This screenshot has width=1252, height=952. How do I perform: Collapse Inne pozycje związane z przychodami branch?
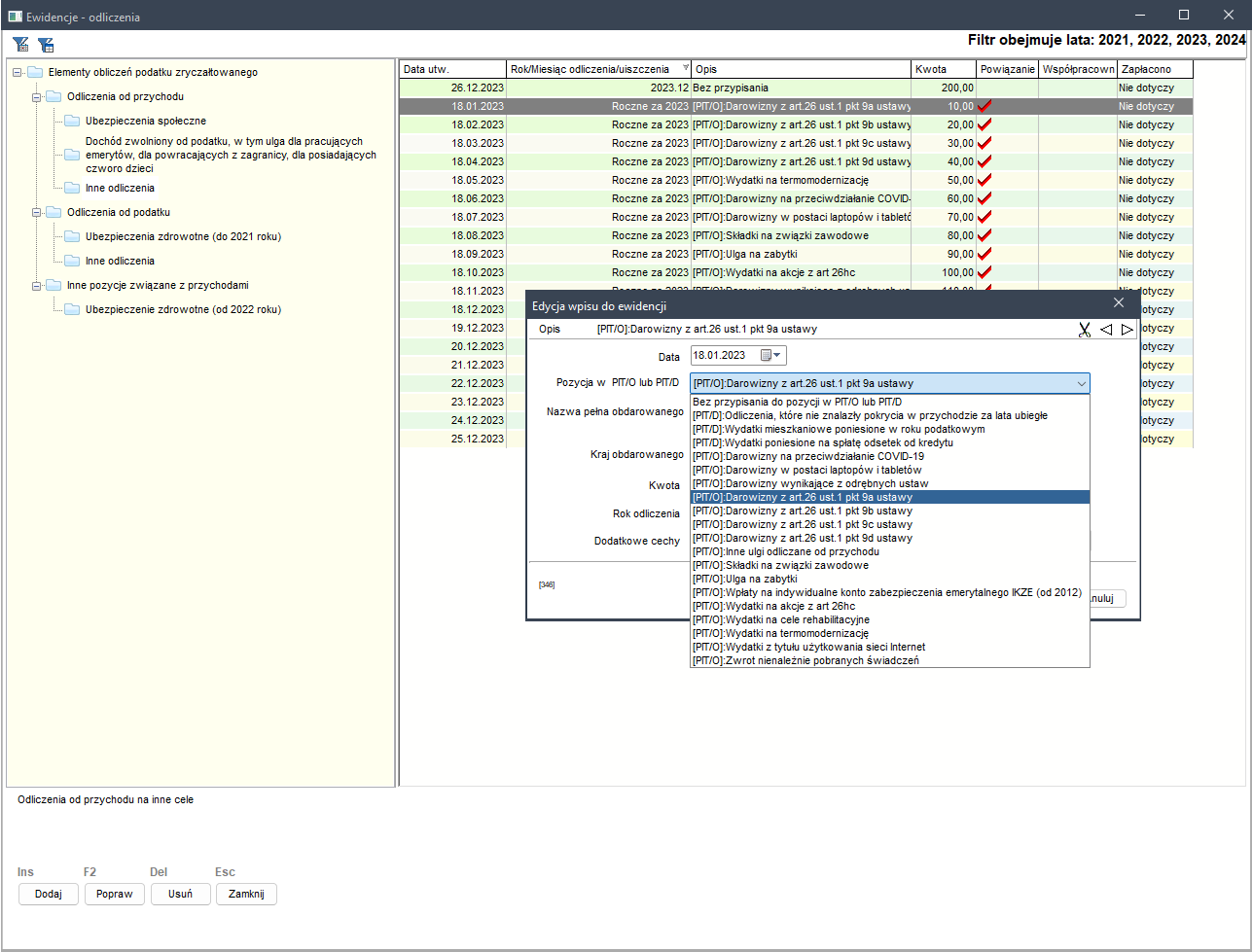(36, 285)
